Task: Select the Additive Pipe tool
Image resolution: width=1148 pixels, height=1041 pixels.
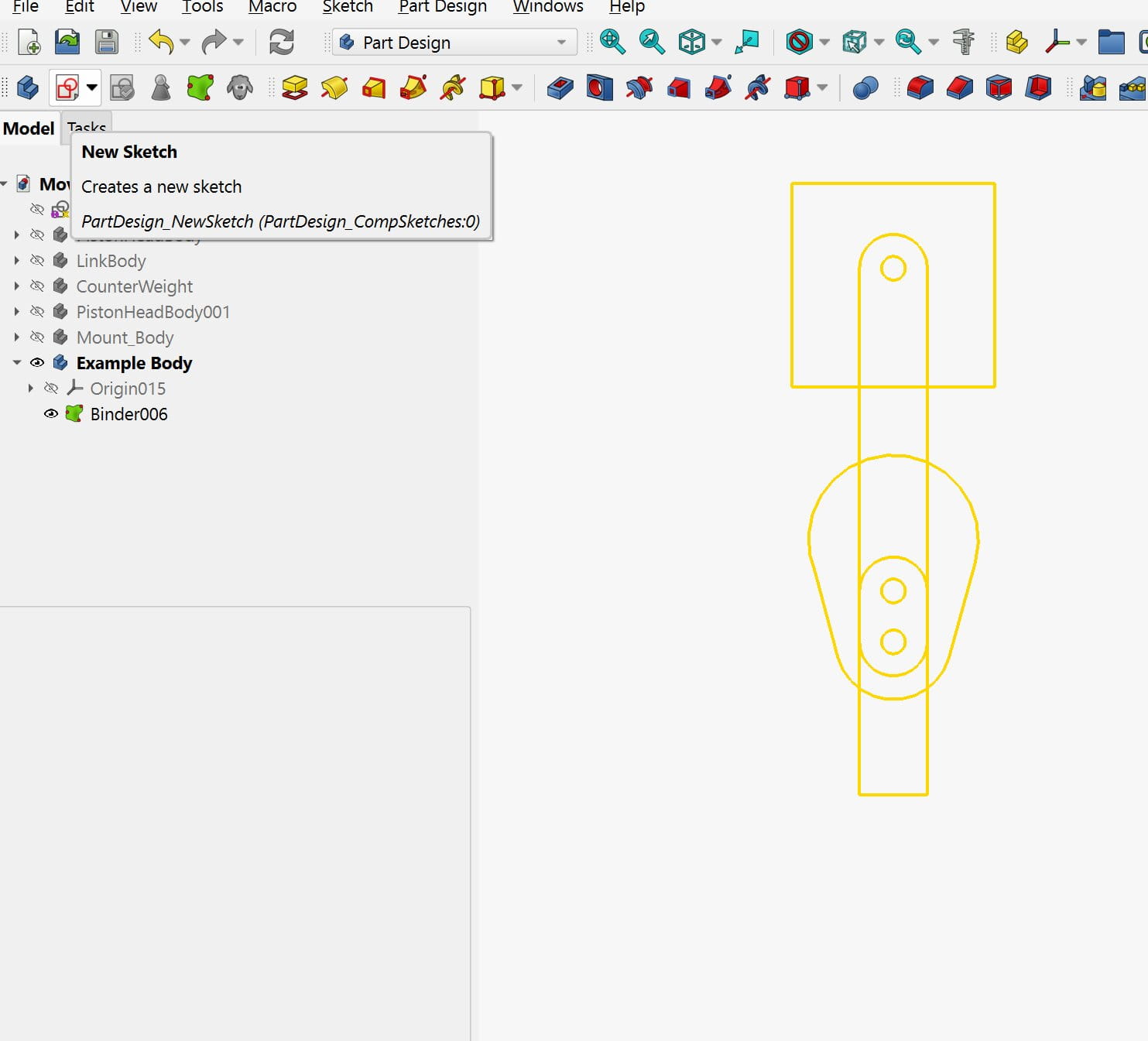Action: [x=413, y=88]
